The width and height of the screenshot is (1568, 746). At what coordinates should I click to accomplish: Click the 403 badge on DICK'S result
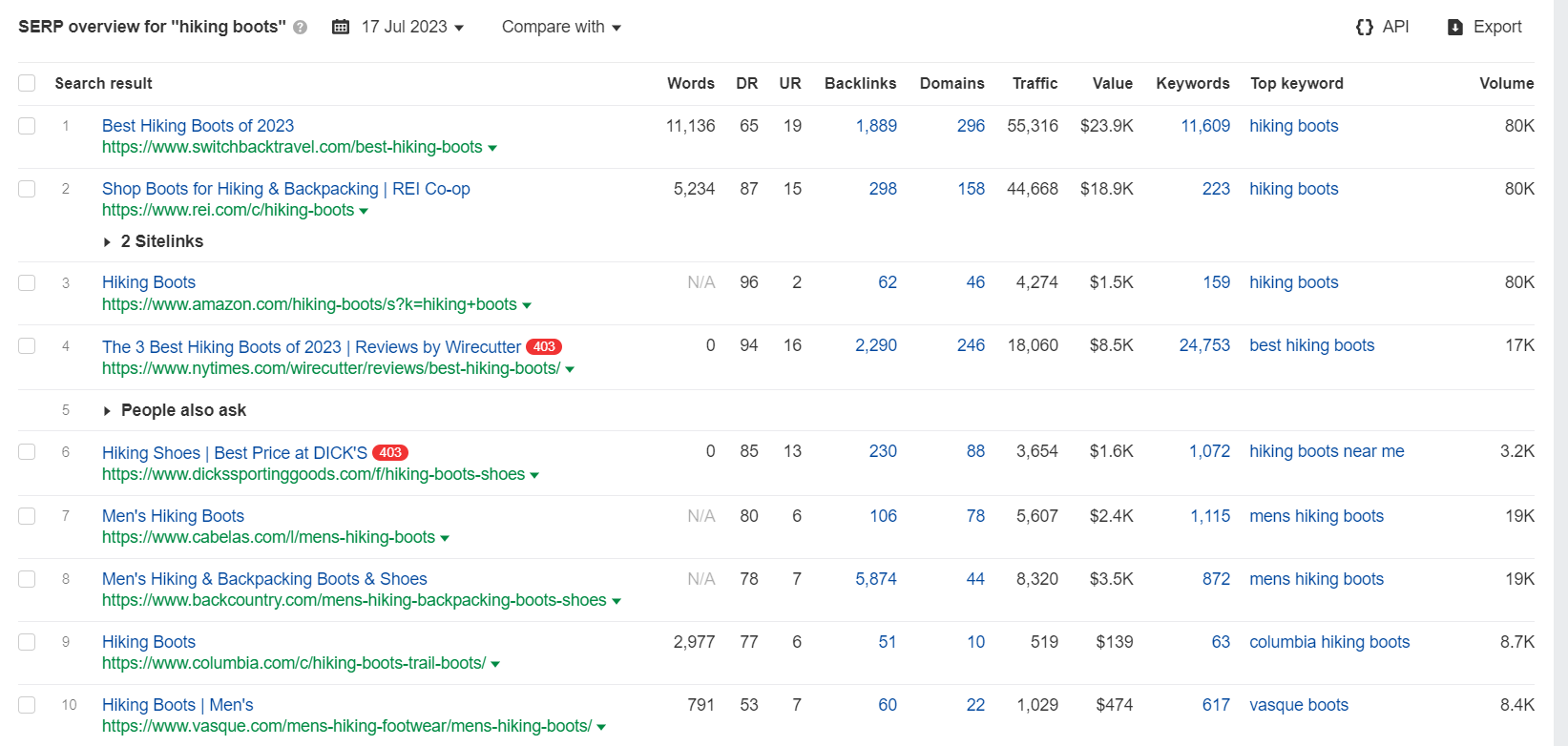click(x=390, y=452)
